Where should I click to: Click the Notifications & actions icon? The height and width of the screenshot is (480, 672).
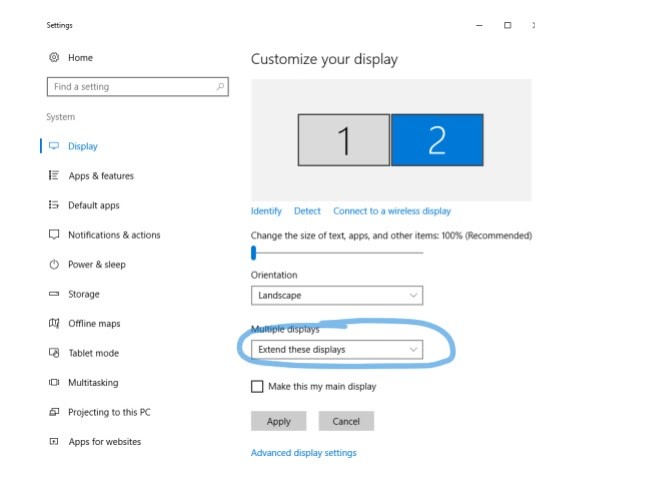click(54, 235)
